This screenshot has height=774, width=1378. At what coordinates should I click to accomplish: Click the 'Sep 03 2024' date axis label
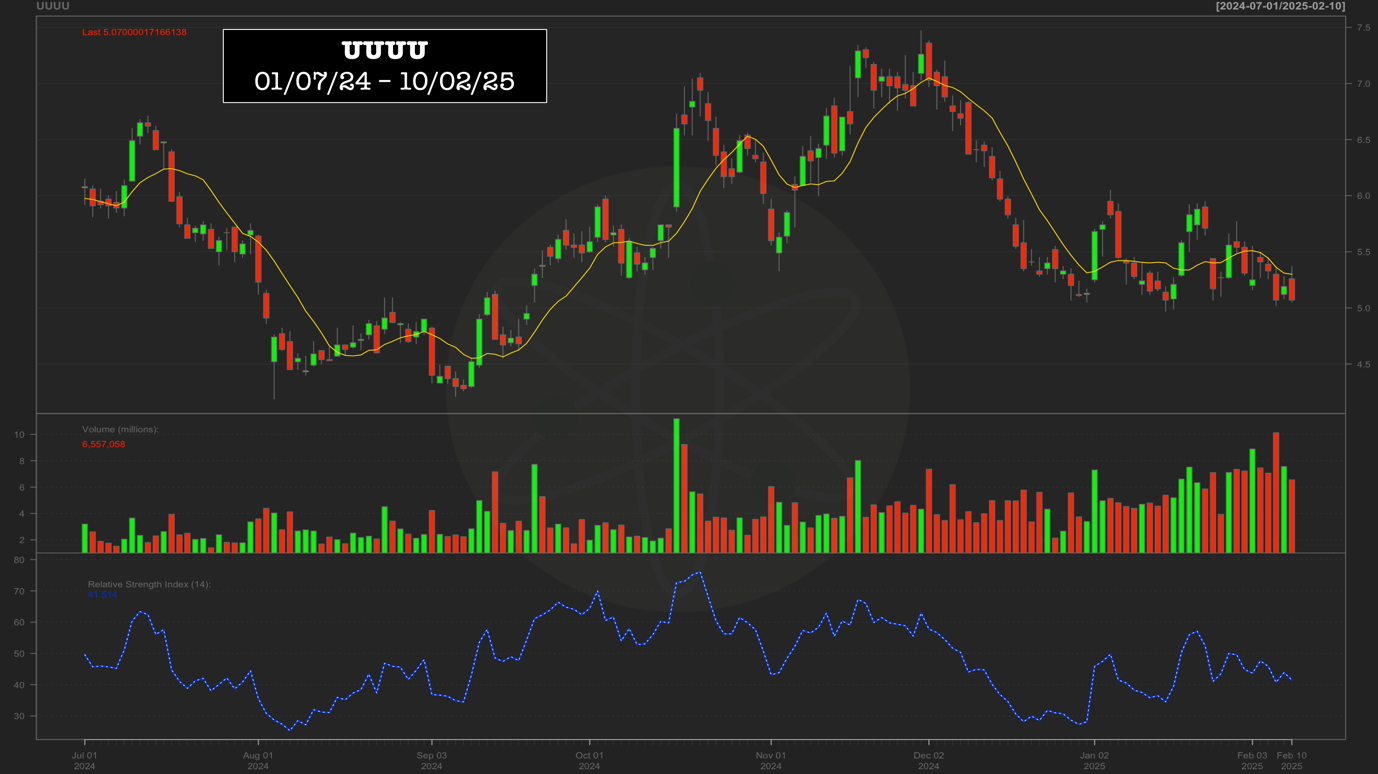(431, 761)
